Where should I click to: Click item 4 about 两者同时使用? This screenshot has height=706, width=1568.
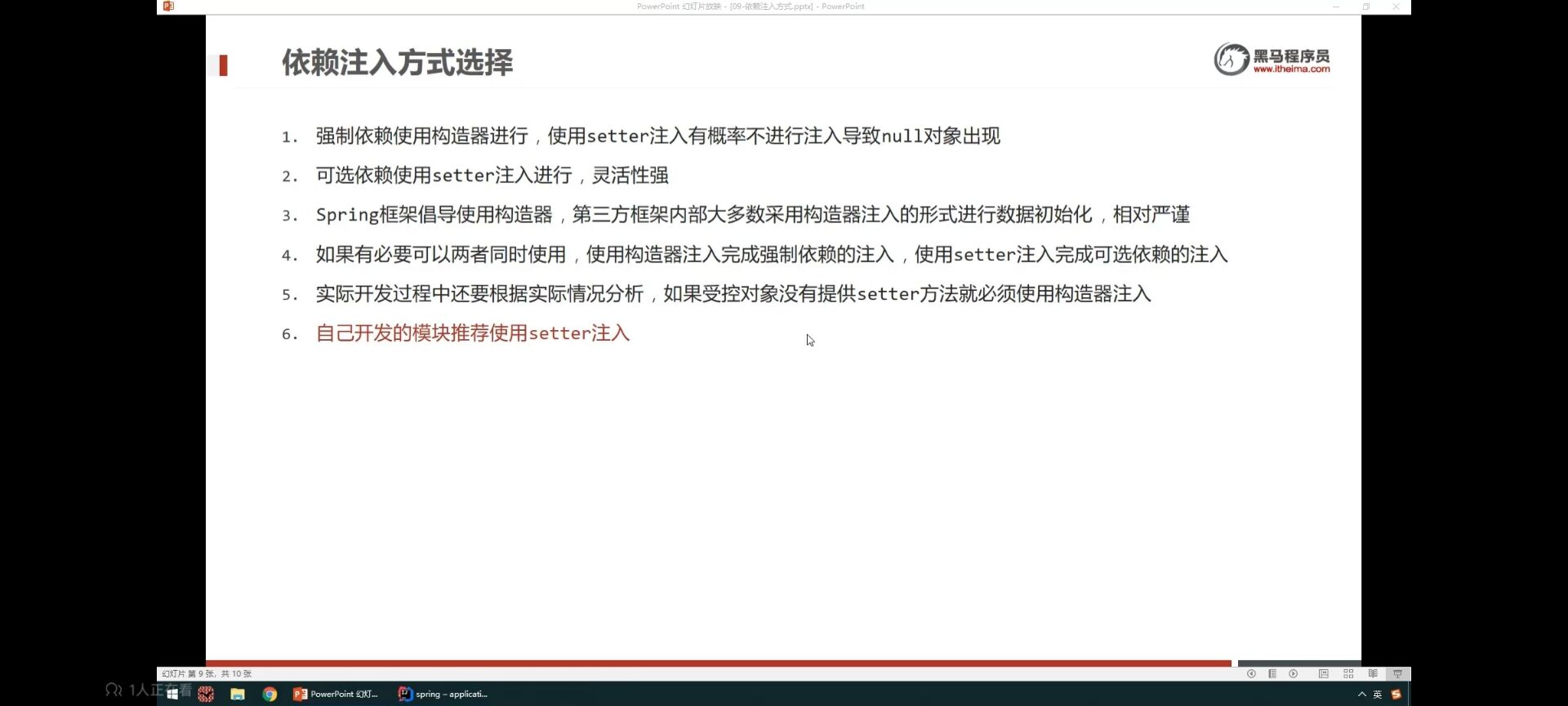pyautogui.click(x=772, y=254)
